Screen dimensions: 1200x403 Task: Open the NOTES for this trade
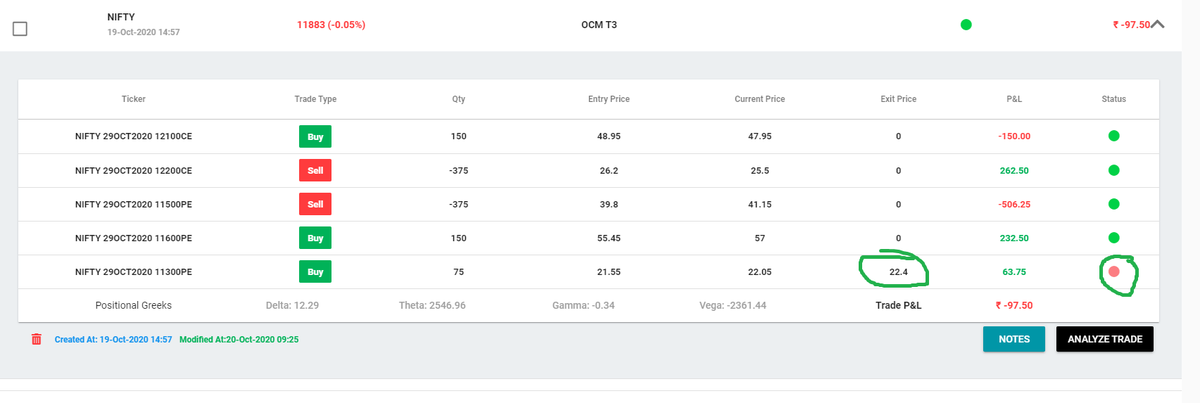[1014, 339]
